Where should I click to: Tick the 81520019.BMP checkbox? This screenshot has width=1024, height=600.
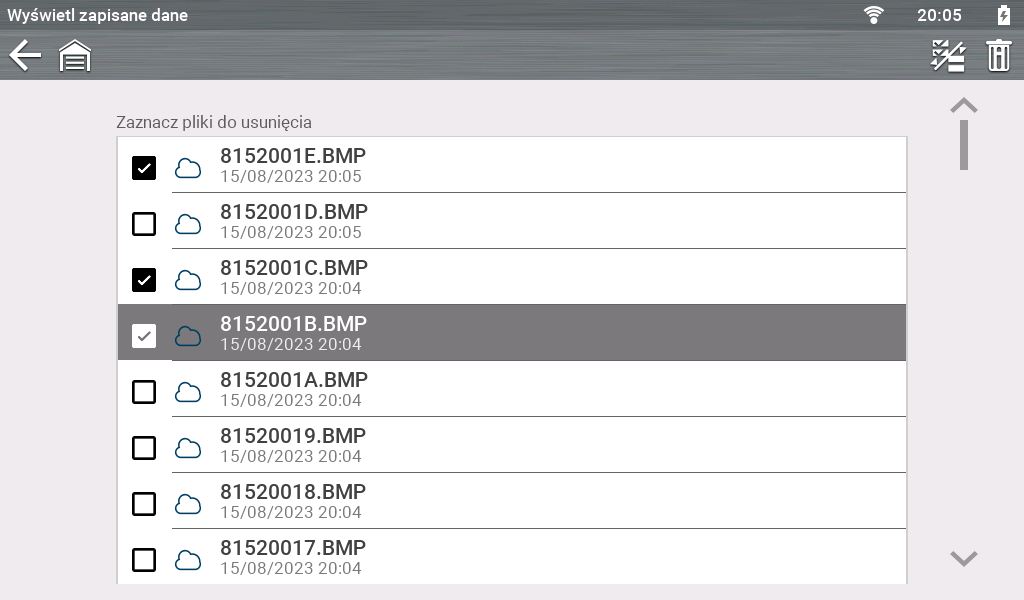[144, 448]
